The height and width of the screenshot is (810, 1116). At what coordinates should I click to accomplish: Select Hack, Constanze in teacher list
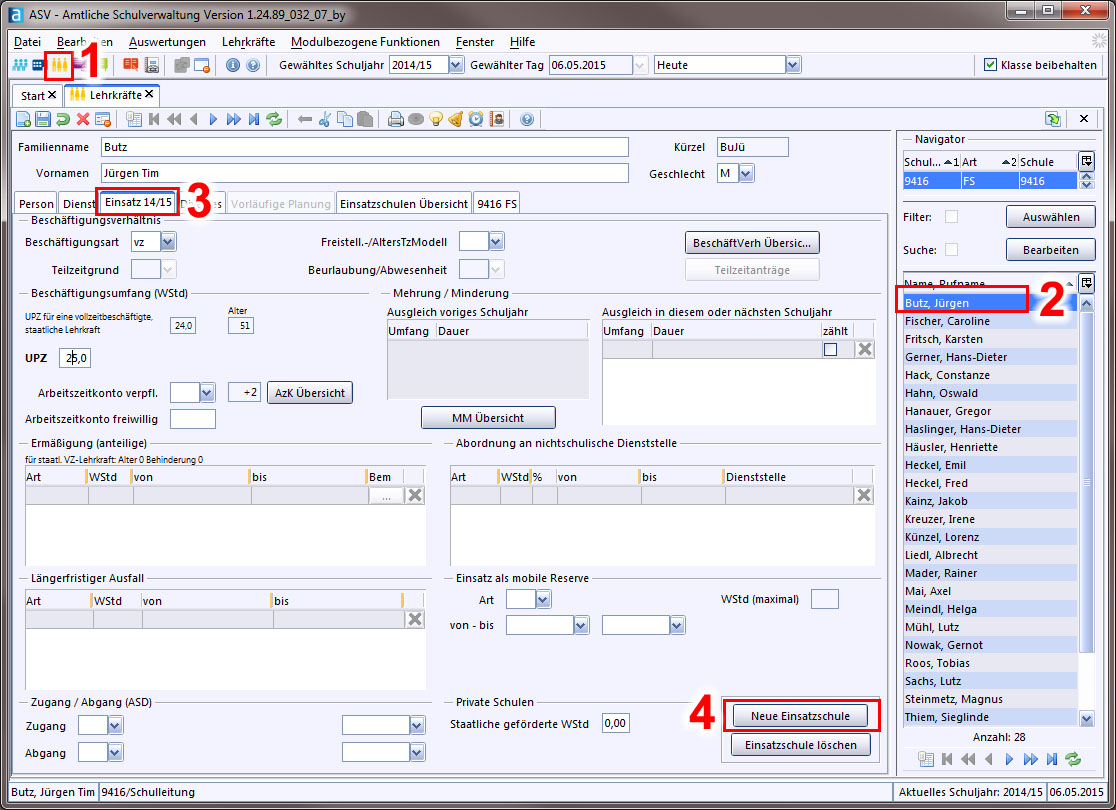click(x=990, y=375)
